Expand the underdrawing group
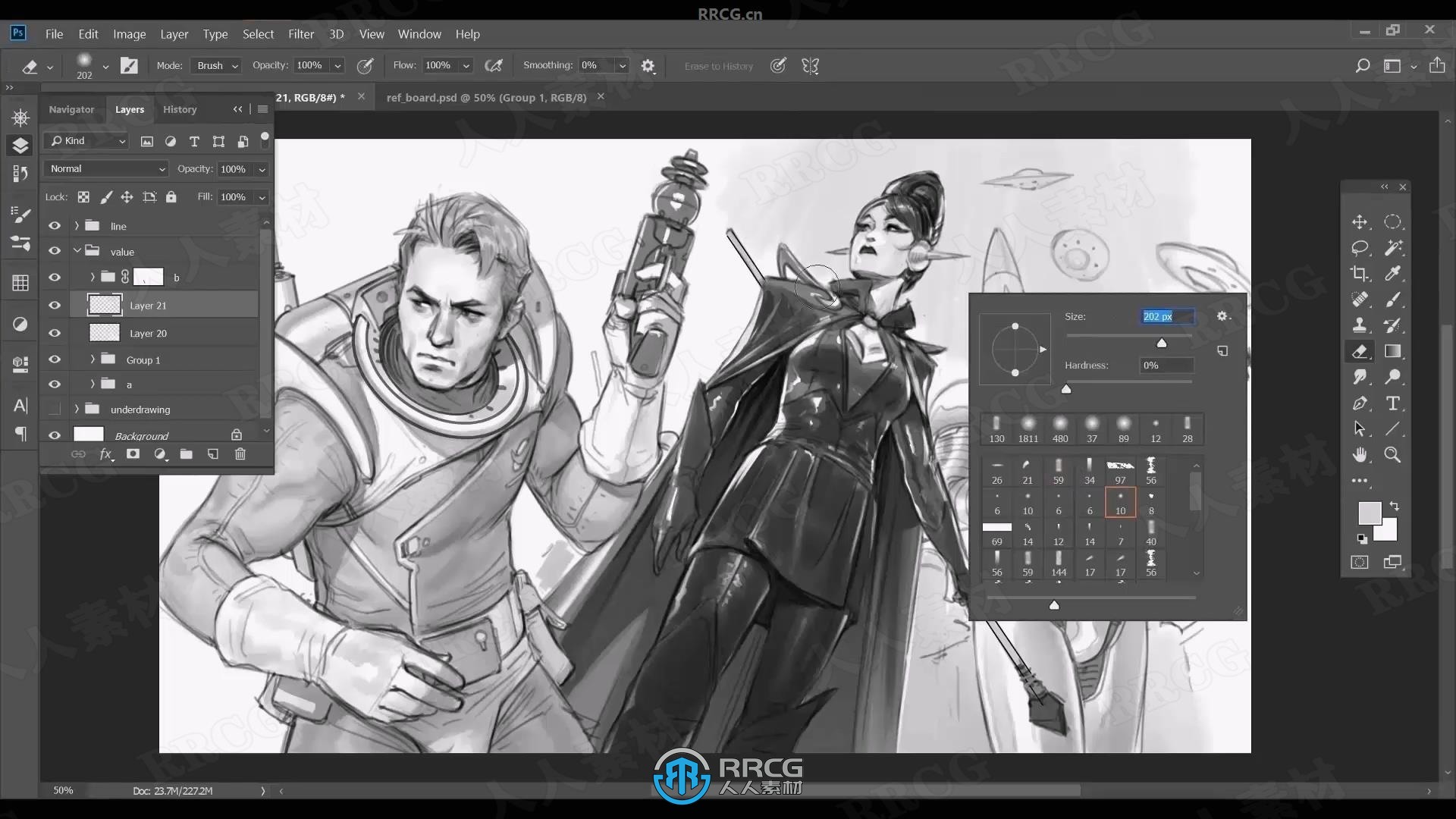Screen dimensions: 1456x819 [x=77, y=409]
